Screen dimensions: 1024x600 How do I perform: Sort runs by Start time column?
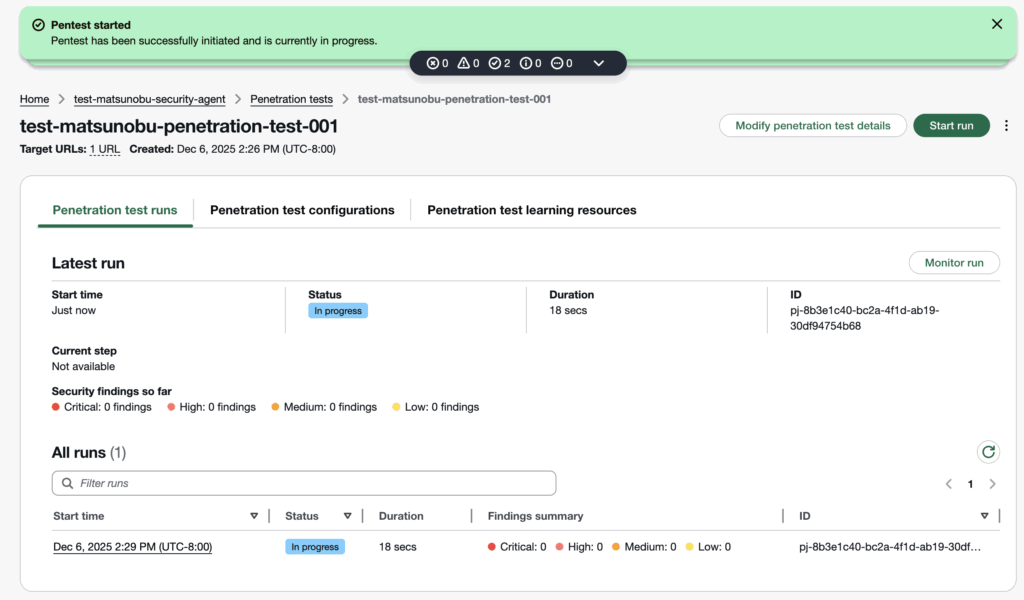click(x=254, y=516)
